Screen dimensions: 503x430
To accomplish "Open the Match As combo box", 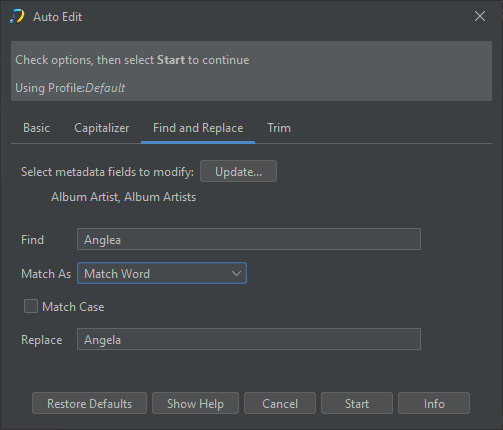I will click(x=162, y=273).
